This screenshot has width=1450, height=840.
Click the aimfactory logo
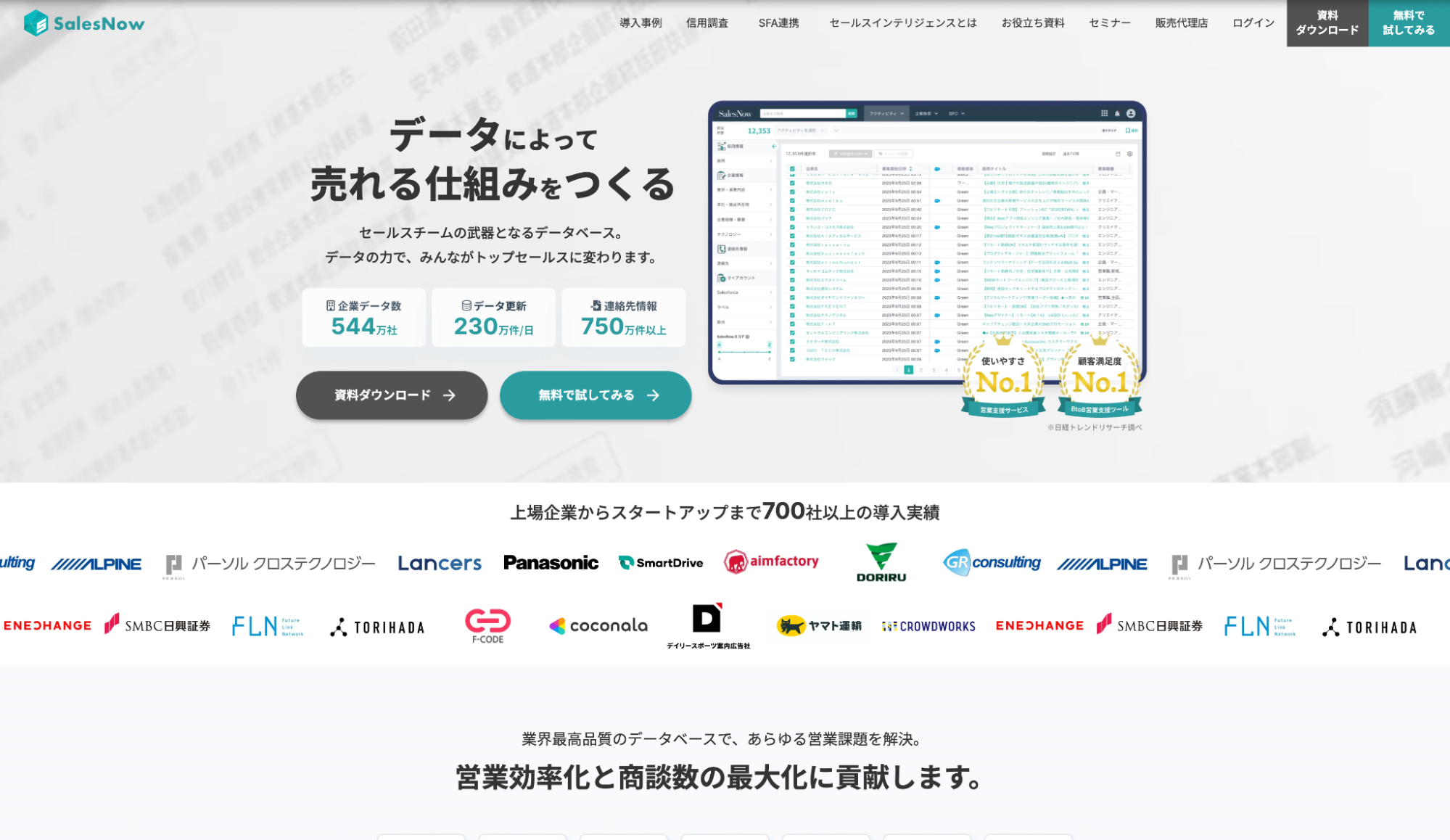click(x=771, y=562)
